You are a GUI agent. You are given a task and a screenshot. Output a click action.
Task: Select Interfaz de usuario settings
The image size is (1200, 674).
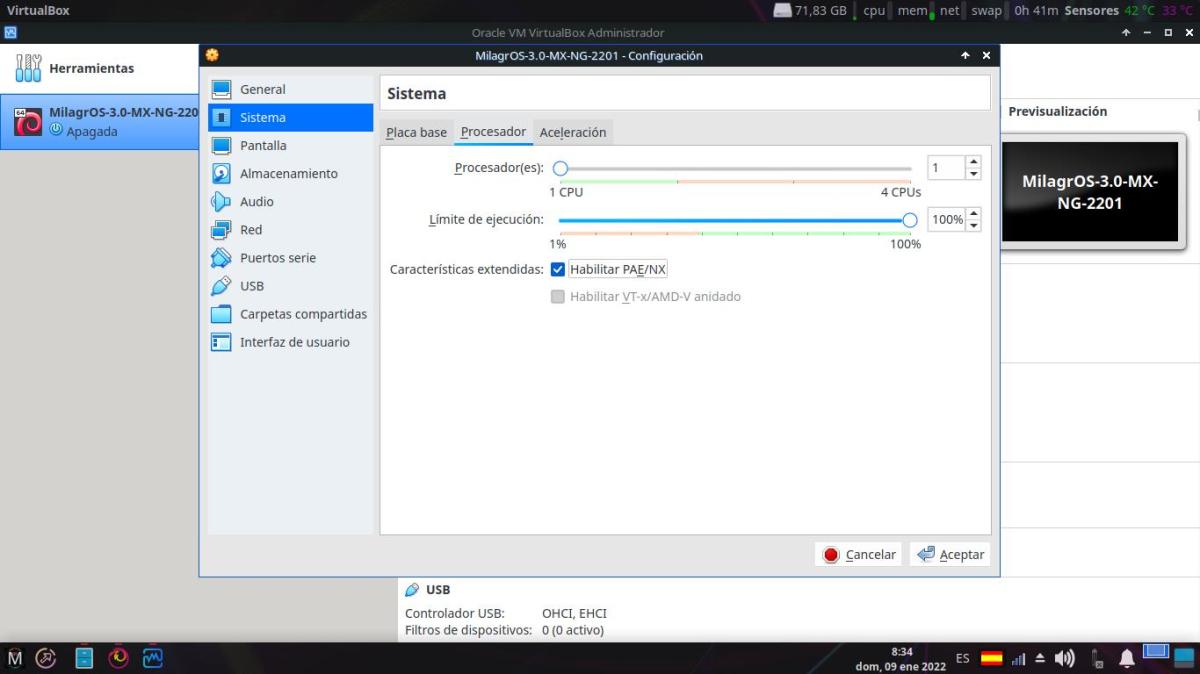(x=294, y=342)
